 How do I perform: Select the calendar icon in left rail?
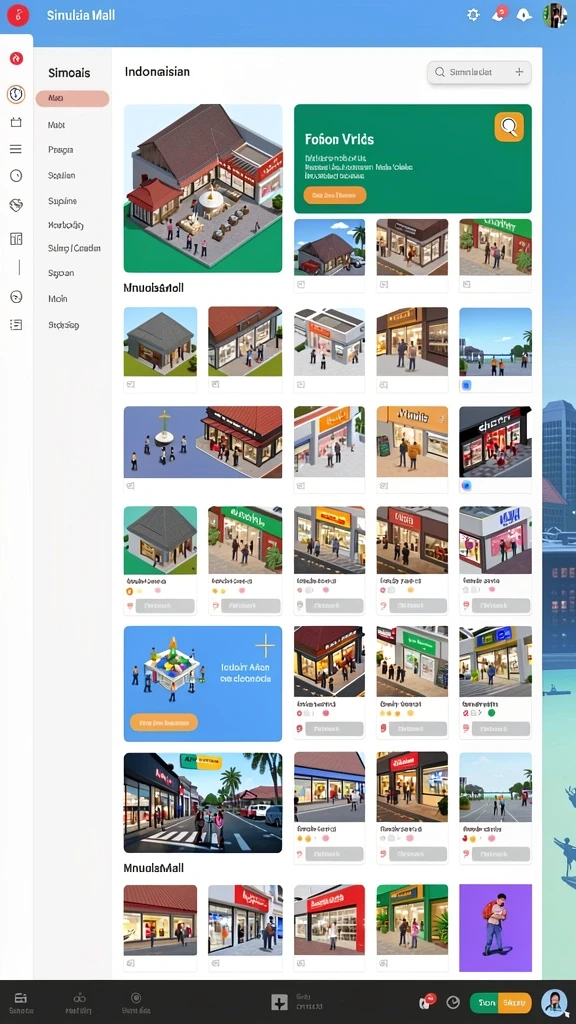(x=16, y=122)
